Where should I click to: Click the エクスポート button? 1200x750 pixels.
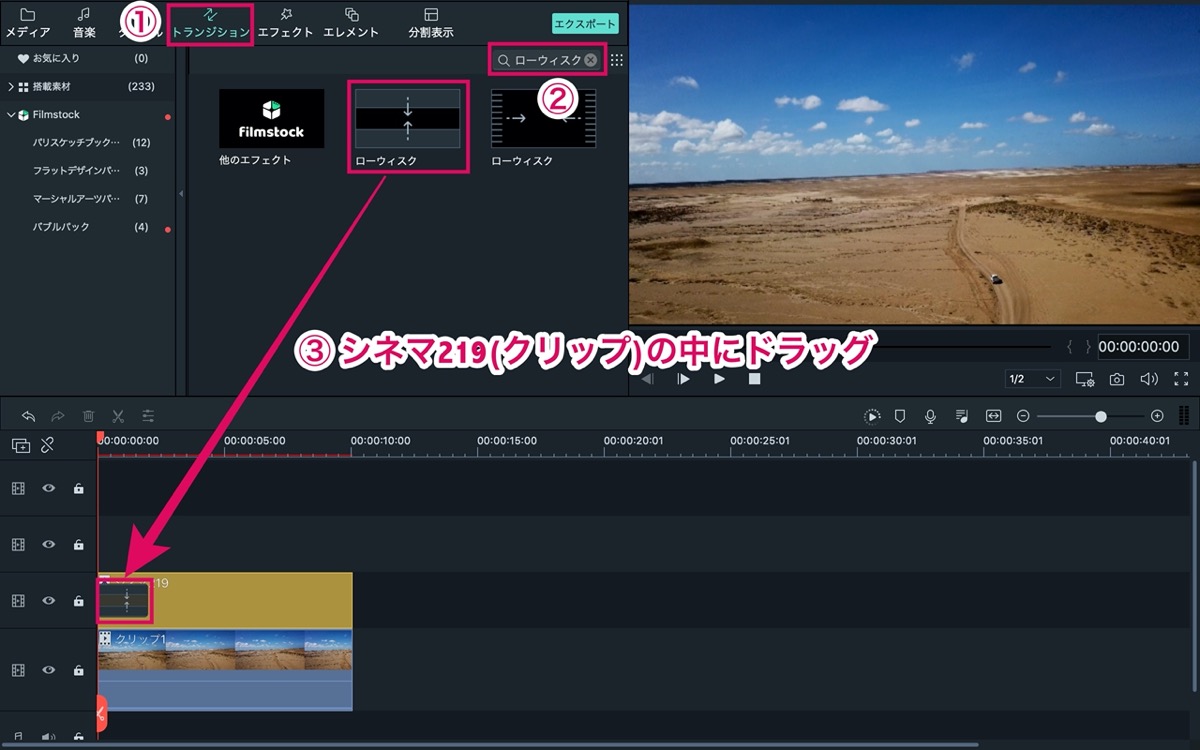[x=585, y=24]
